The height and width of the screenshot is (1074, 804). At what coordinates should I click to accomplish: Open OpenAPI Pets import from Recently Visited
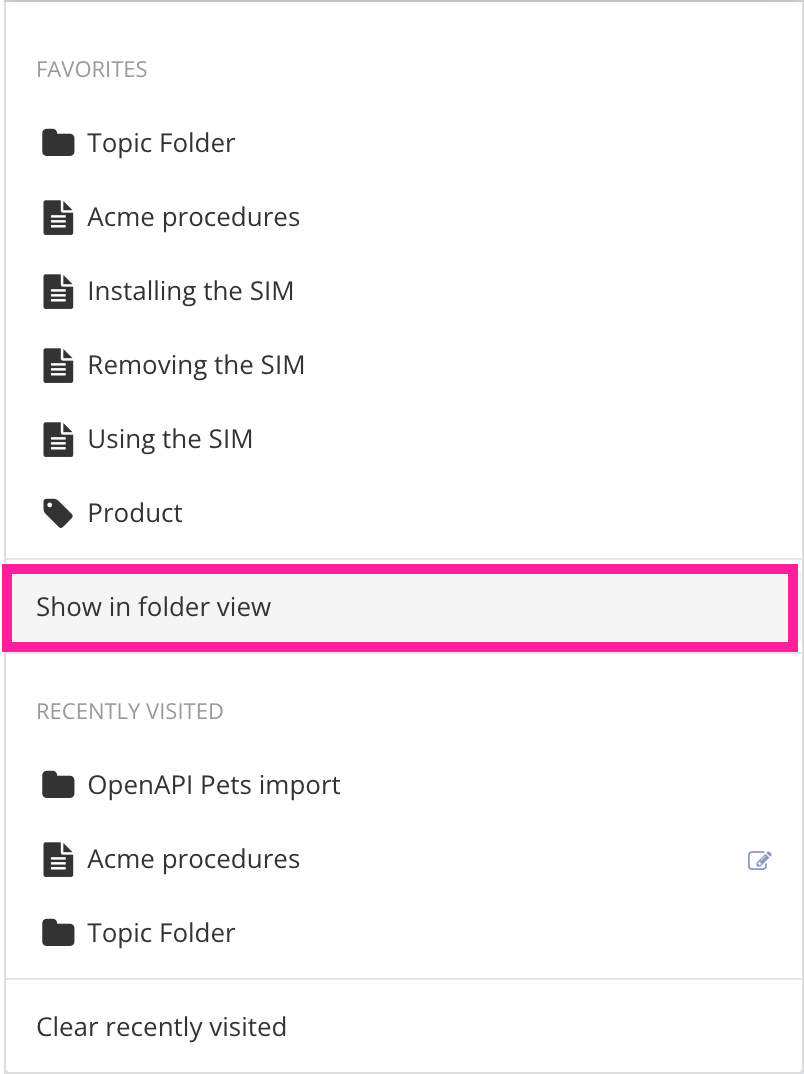[214, 784]
